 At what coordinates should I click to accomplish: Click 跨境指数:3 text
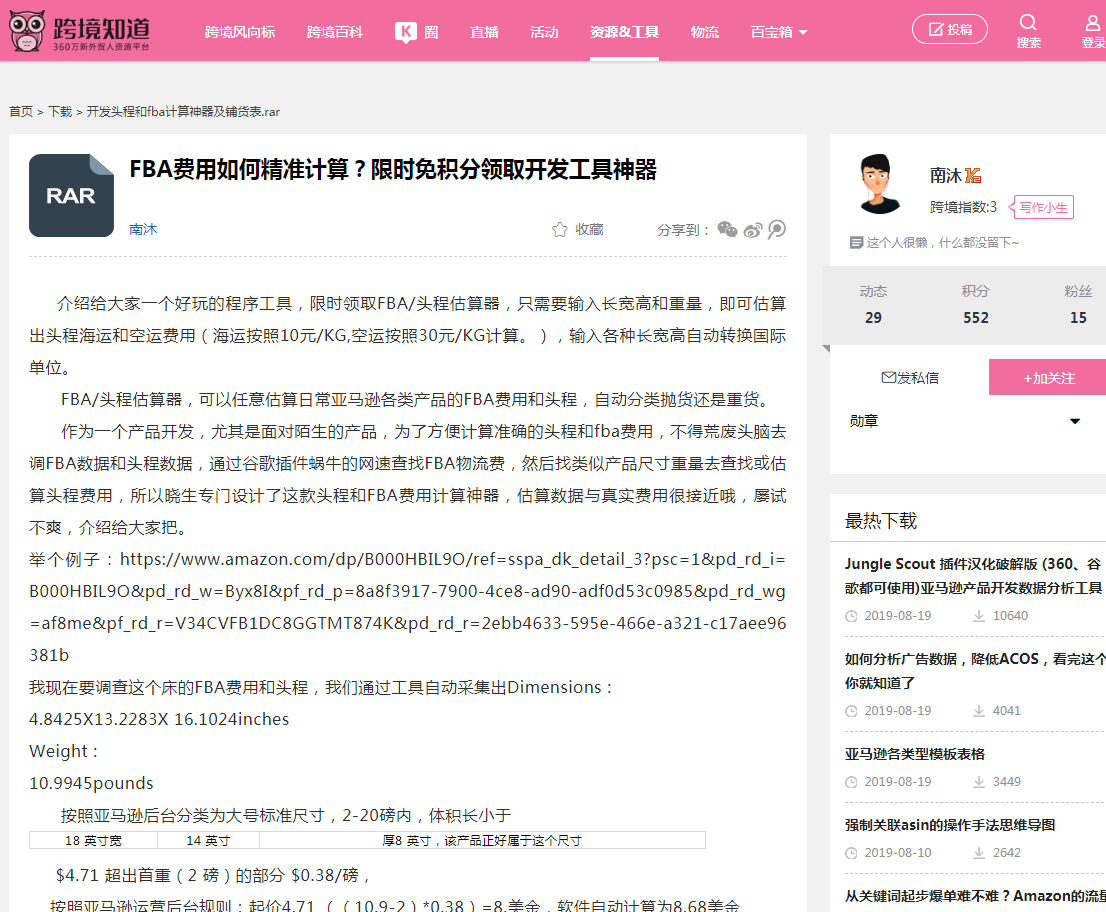[964, 207]
